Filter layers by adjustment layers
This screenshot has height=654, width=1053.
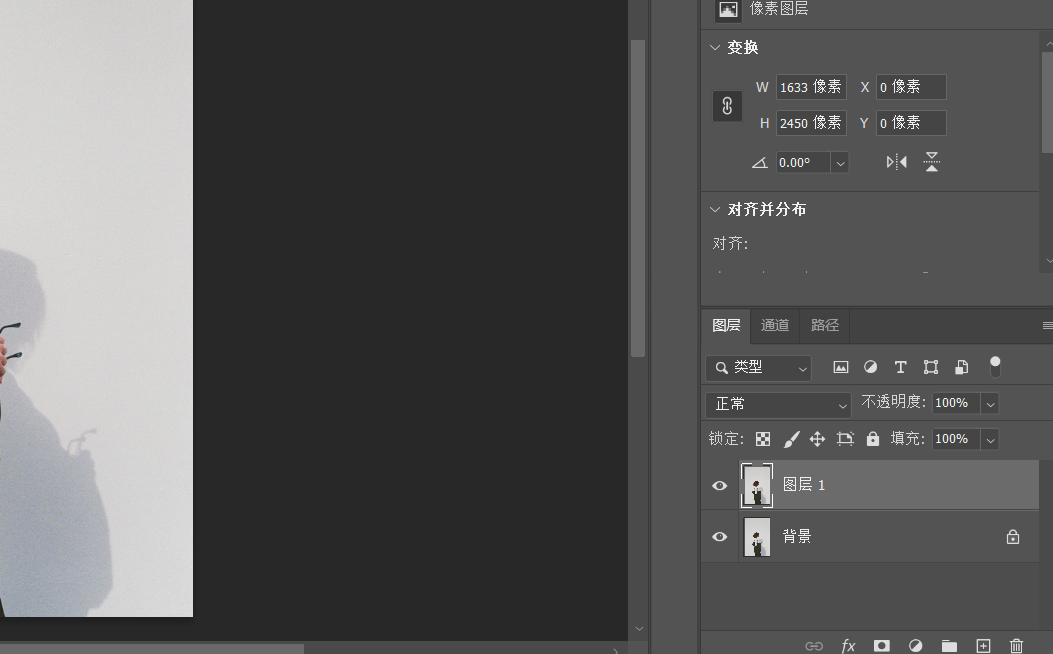[x=870, y=367]
